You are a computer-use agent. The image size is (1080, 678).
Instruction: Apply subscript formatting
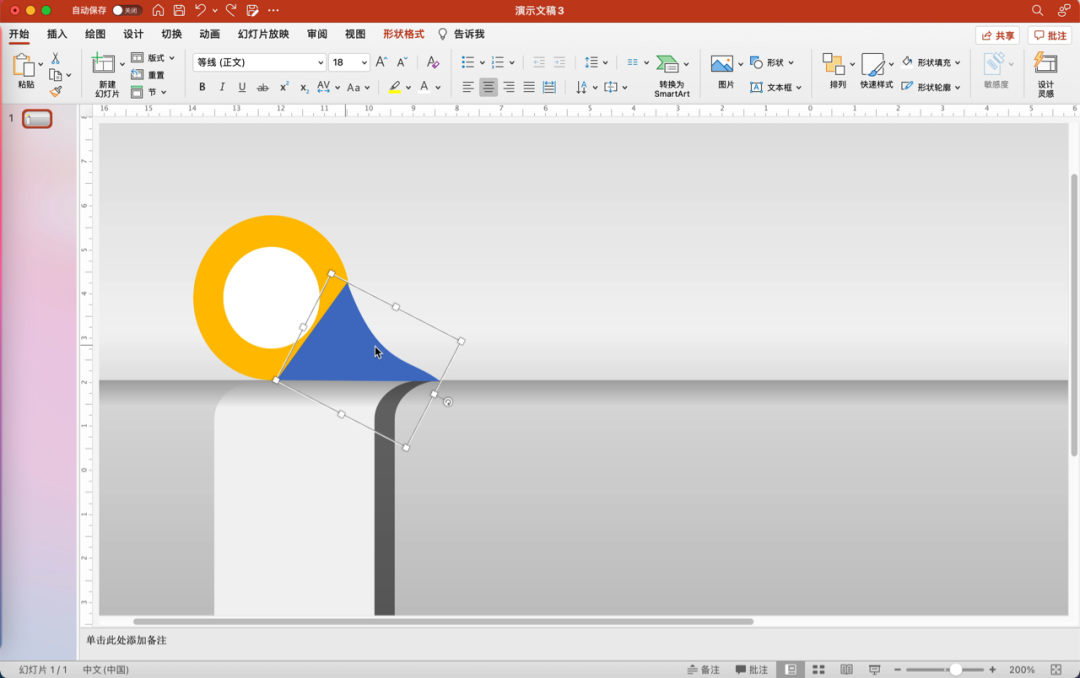(x=304, y=88)
